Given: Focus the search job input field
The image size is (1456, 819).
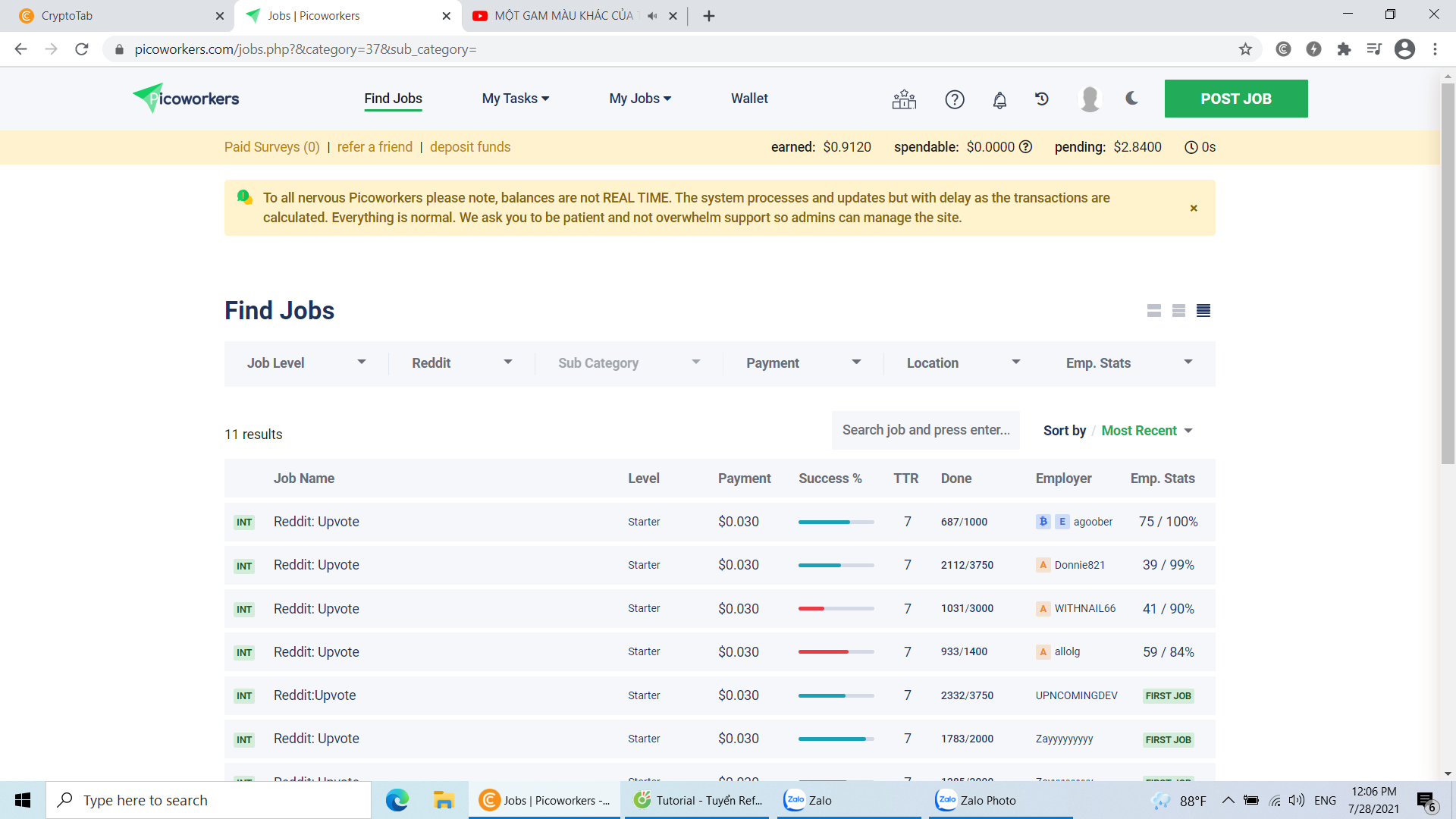Looking at the screenshot, I should click(926, 430).
